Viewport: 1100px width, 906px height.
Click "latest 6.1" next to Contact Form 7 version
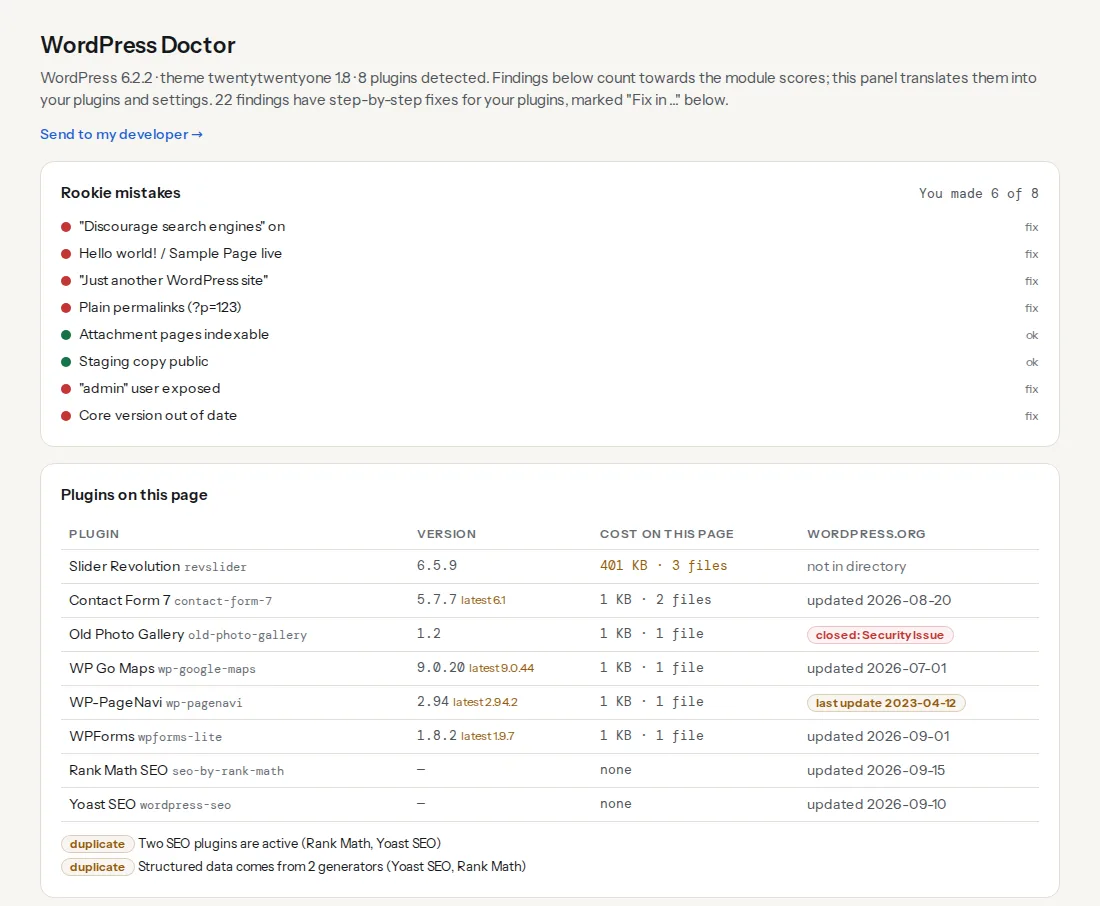pos(483,600)
